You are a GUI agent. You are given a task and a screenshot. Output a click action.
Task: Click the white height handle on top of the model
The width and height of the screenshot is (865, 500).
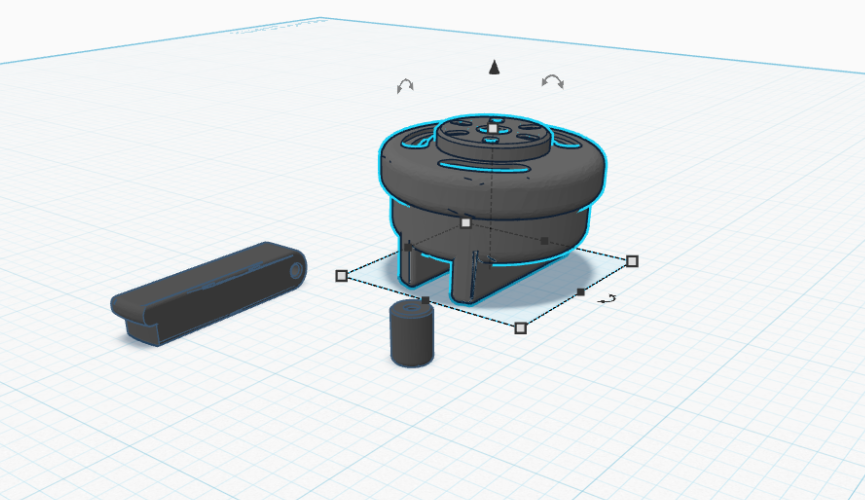(x=493, y=129)
